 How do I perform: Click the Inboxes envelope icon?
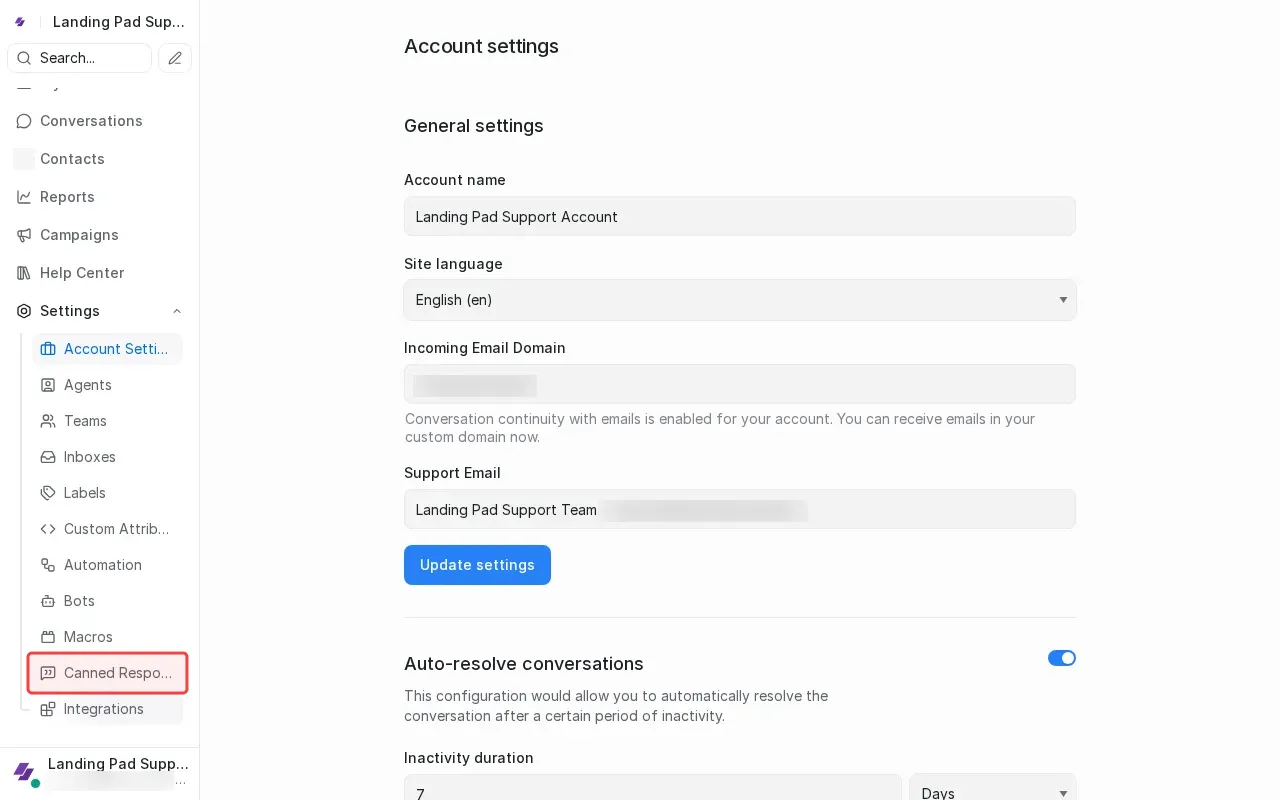click(x=48, y=457)
